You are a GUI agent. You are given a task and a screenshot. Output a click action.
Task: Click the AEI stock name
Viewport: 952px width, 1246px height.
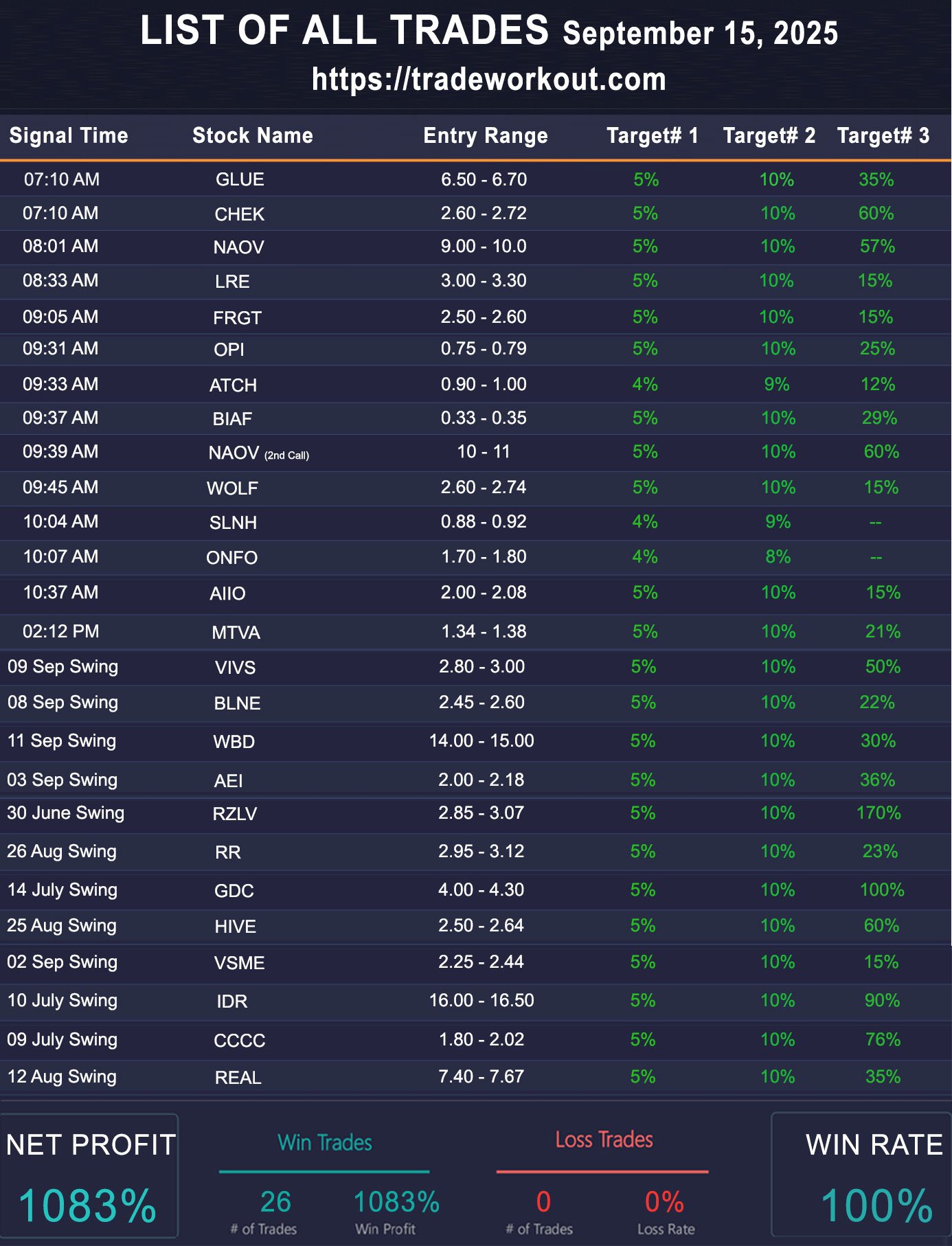click(x=228, y=781)
